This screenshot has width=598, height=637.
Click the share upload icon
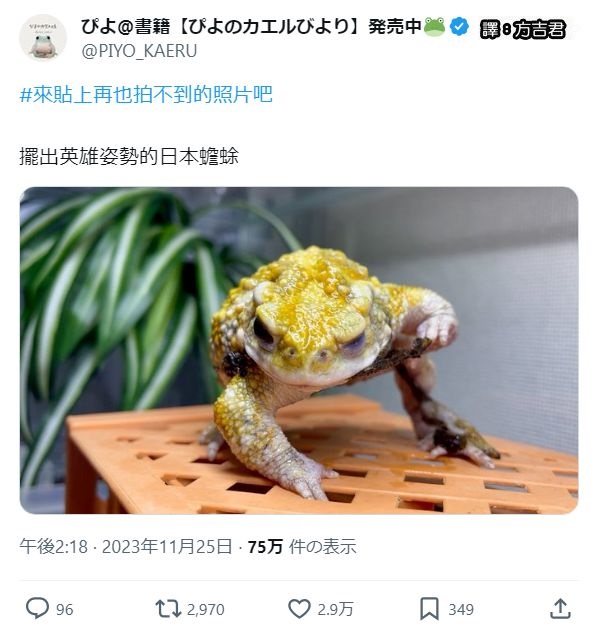tap(561, 609)
